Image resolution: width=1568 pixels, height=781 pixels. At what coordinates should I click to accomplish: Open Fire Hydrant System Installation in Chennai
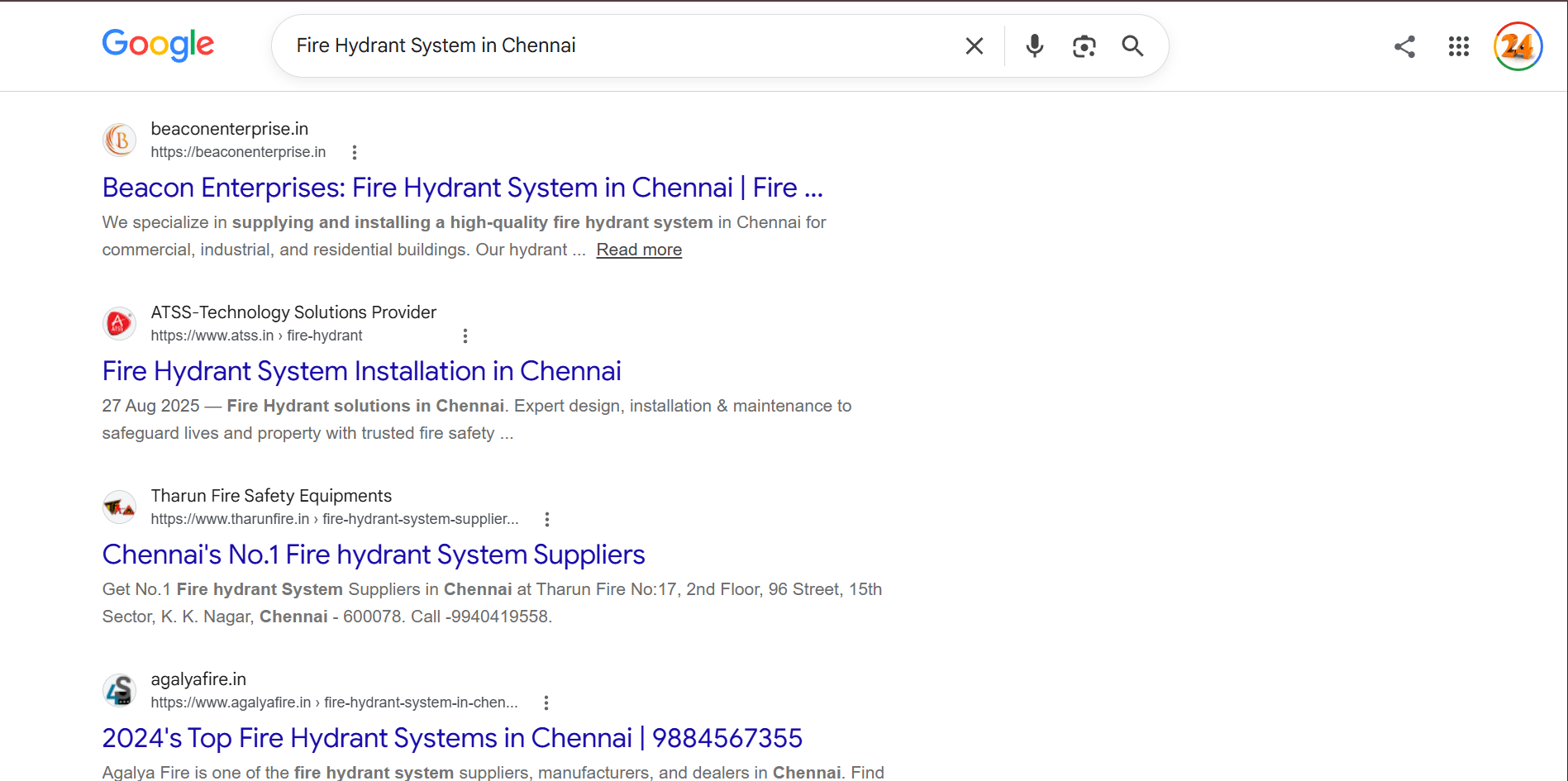[362, 371]
